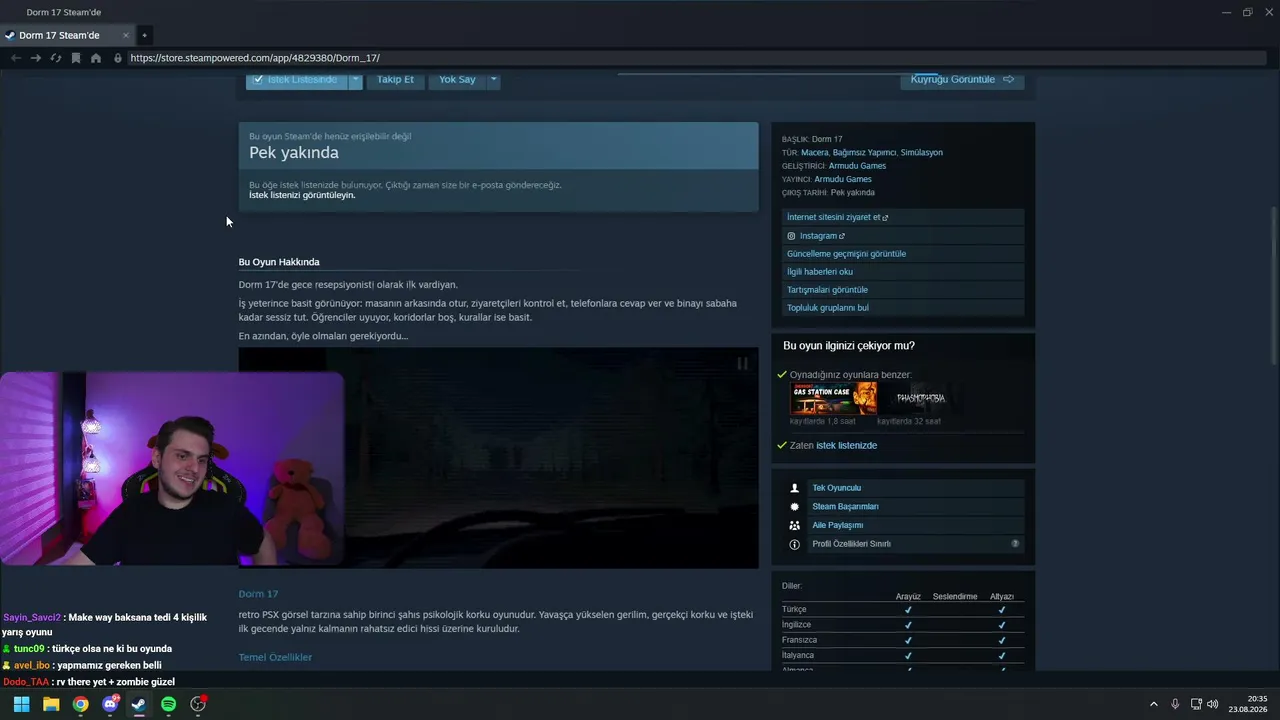Show hidden system tray icons chevron
The image size is (1280, 720).
tap(1153, 704)
